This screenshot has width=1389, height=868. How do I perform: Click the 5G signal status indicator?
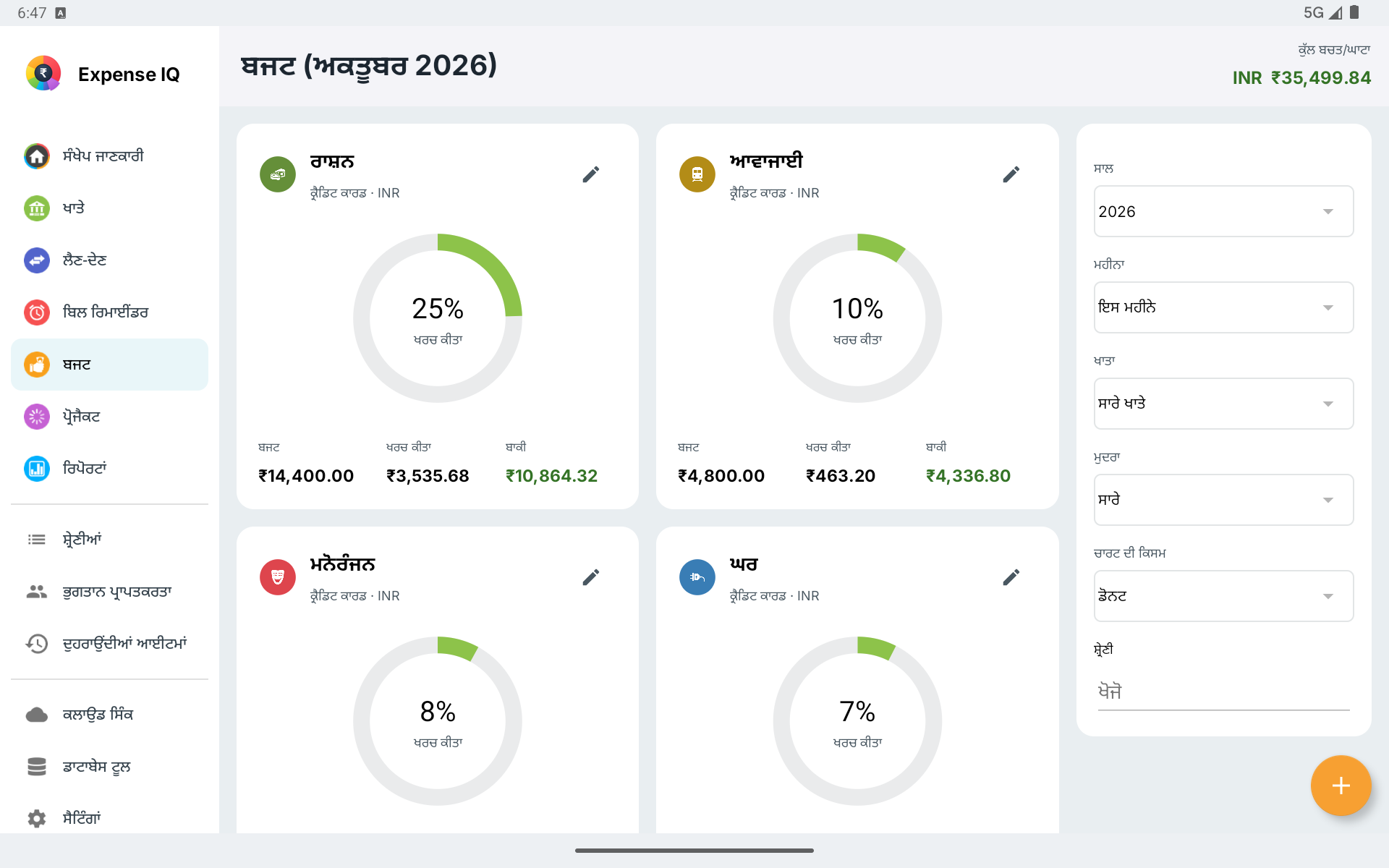point(1322,13)
